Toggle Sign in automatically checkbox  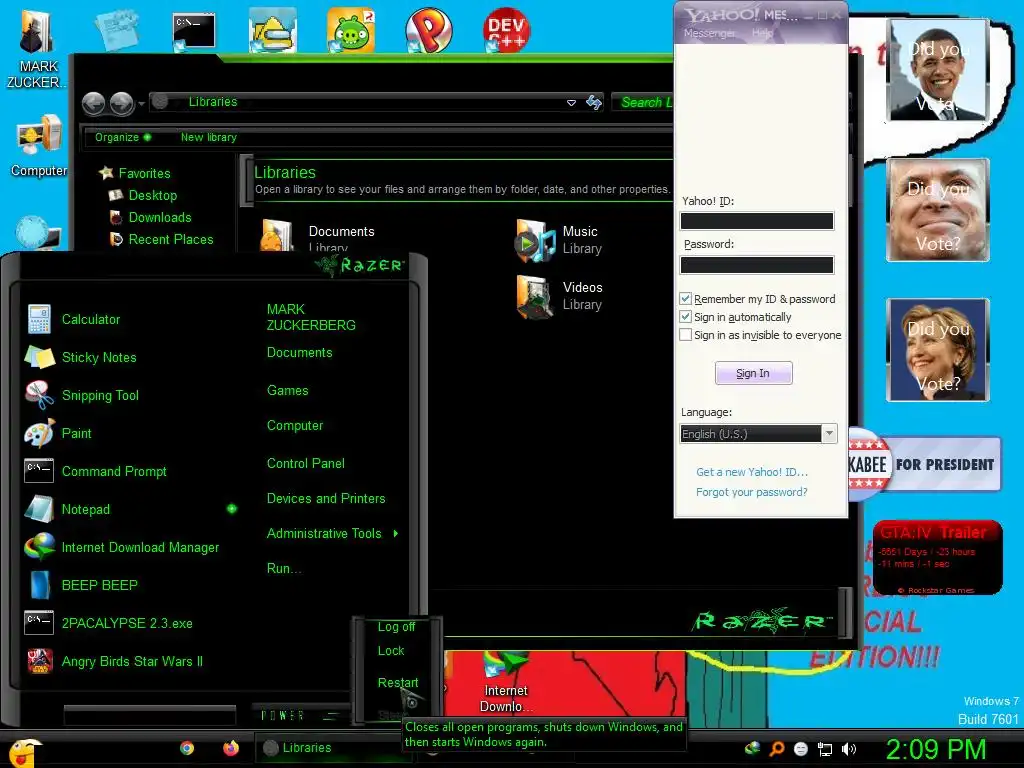685,317
